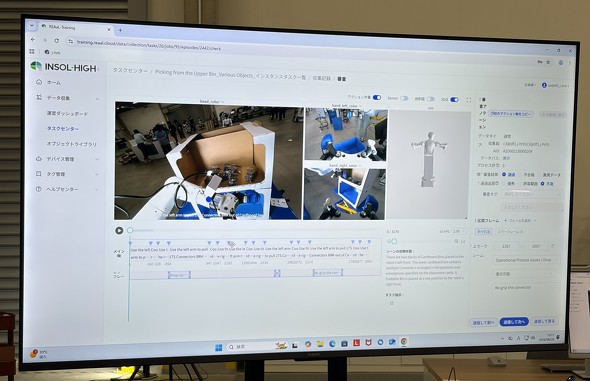Toggle the アクション字幕 switch
The height and width of the screenshot is (381, 590).
coord(377,97)
